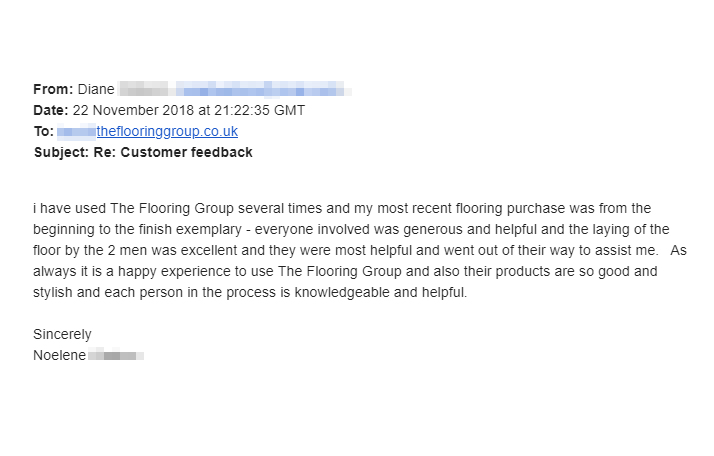The image size is (714, 456).
Task: Open the theflooringgroup.co.uk email link
Action: 167,131
